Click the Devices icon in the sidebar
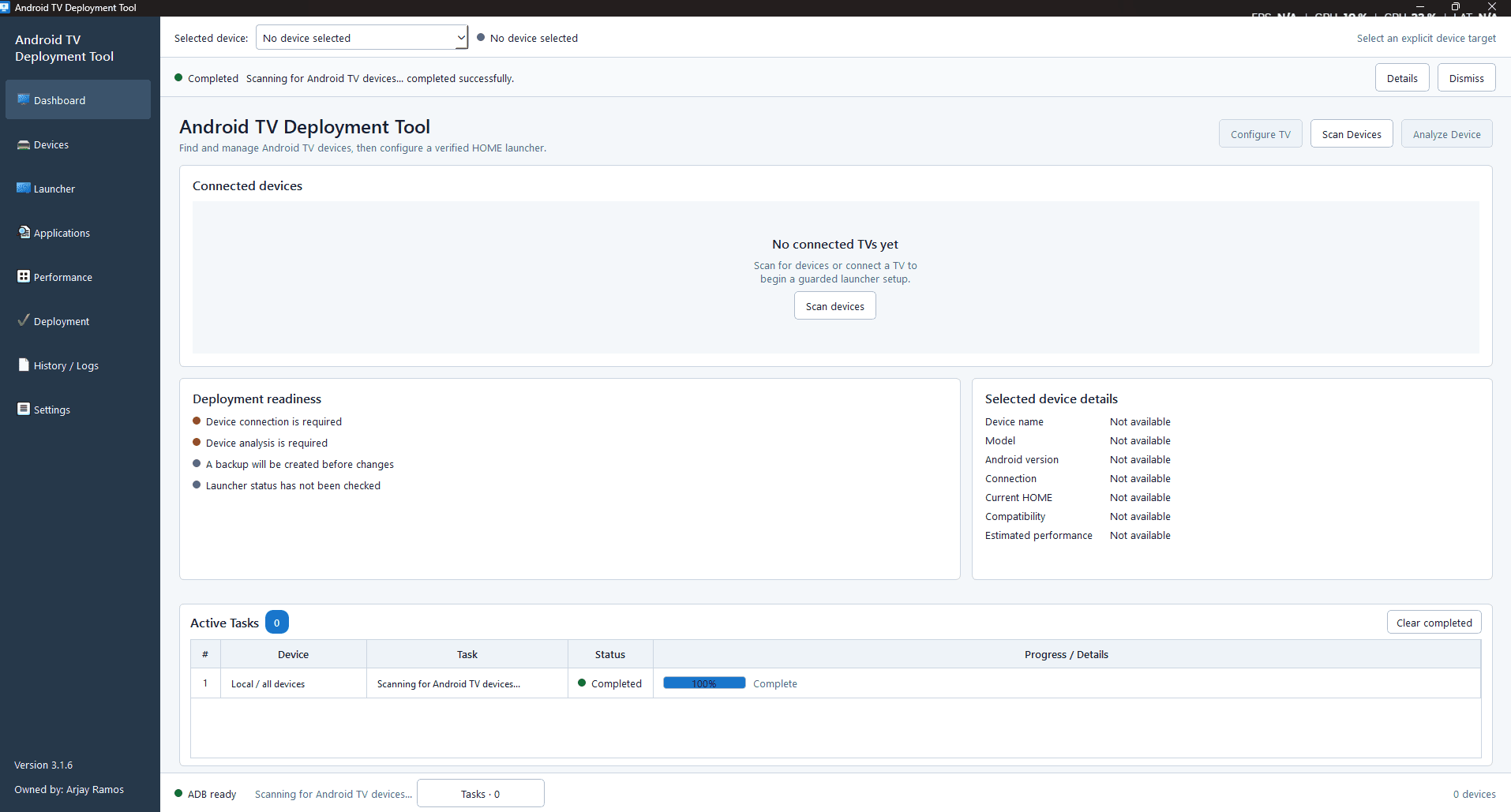The height and width of the screenshot is (812, 1511). (24, 144)
